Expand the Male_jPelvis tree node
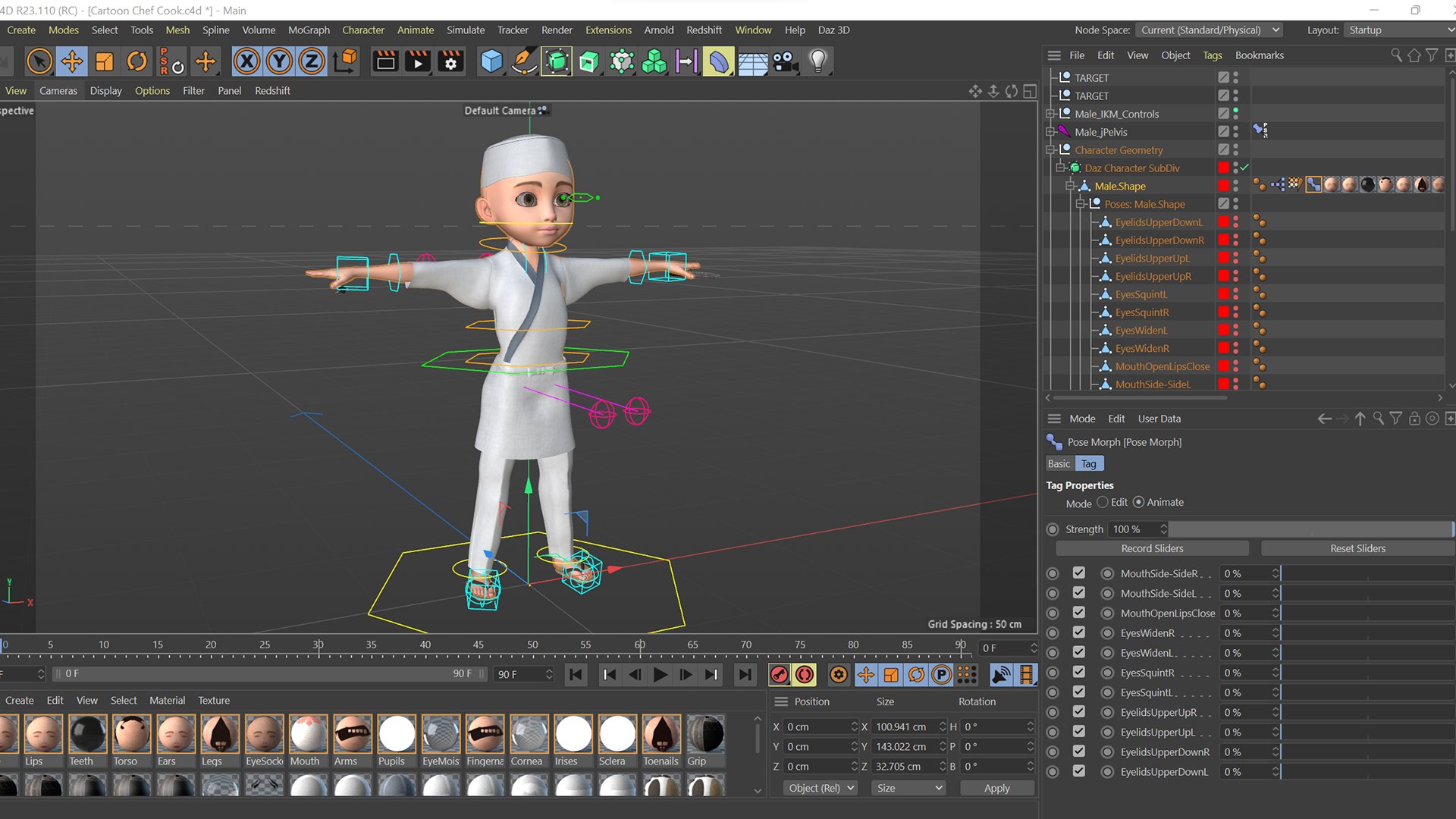Viewport: 1456px width, 819px height. [1050, 132]
